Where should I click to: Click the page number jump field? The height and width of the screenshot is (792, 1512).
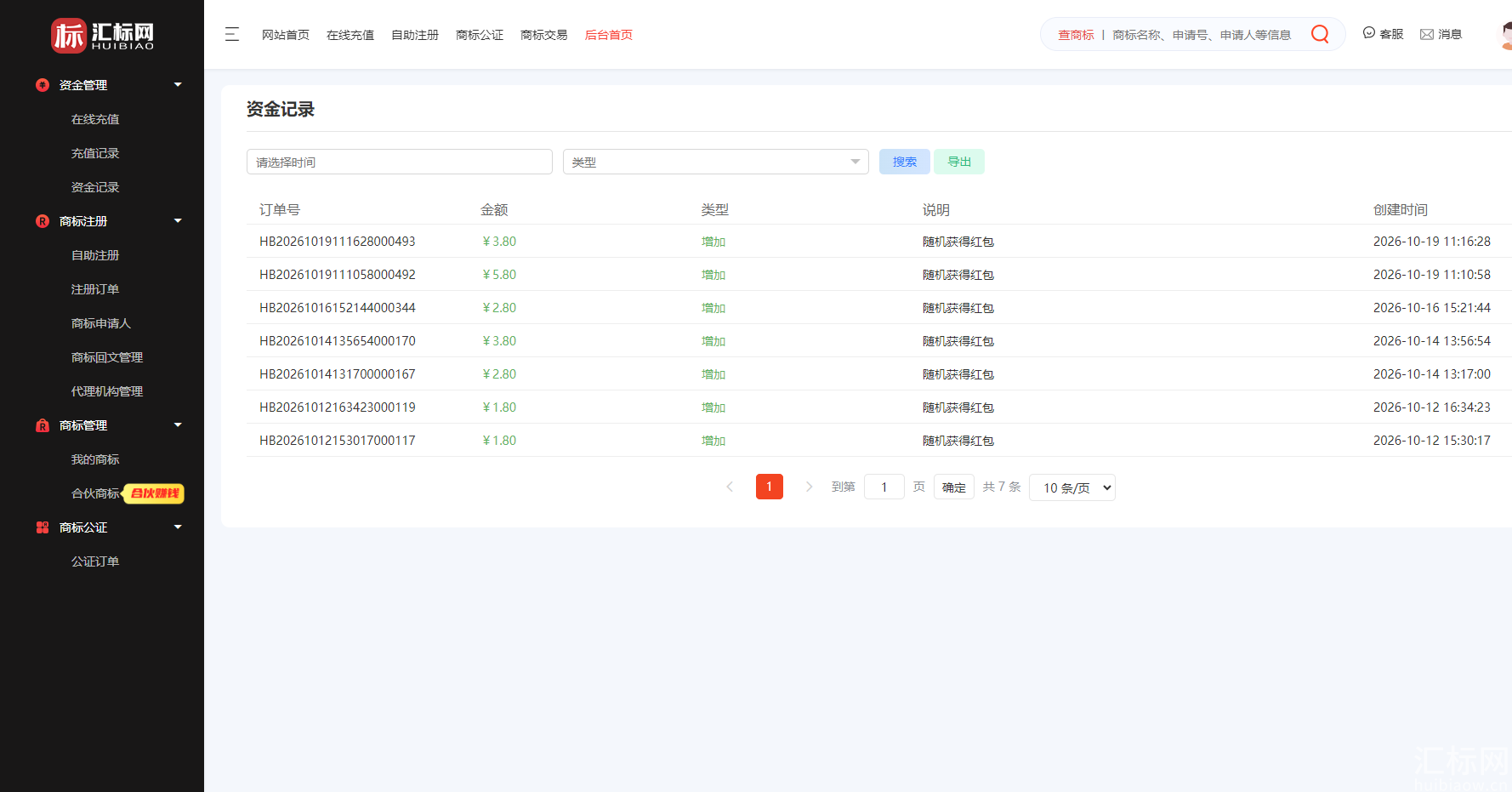(884, 487)
